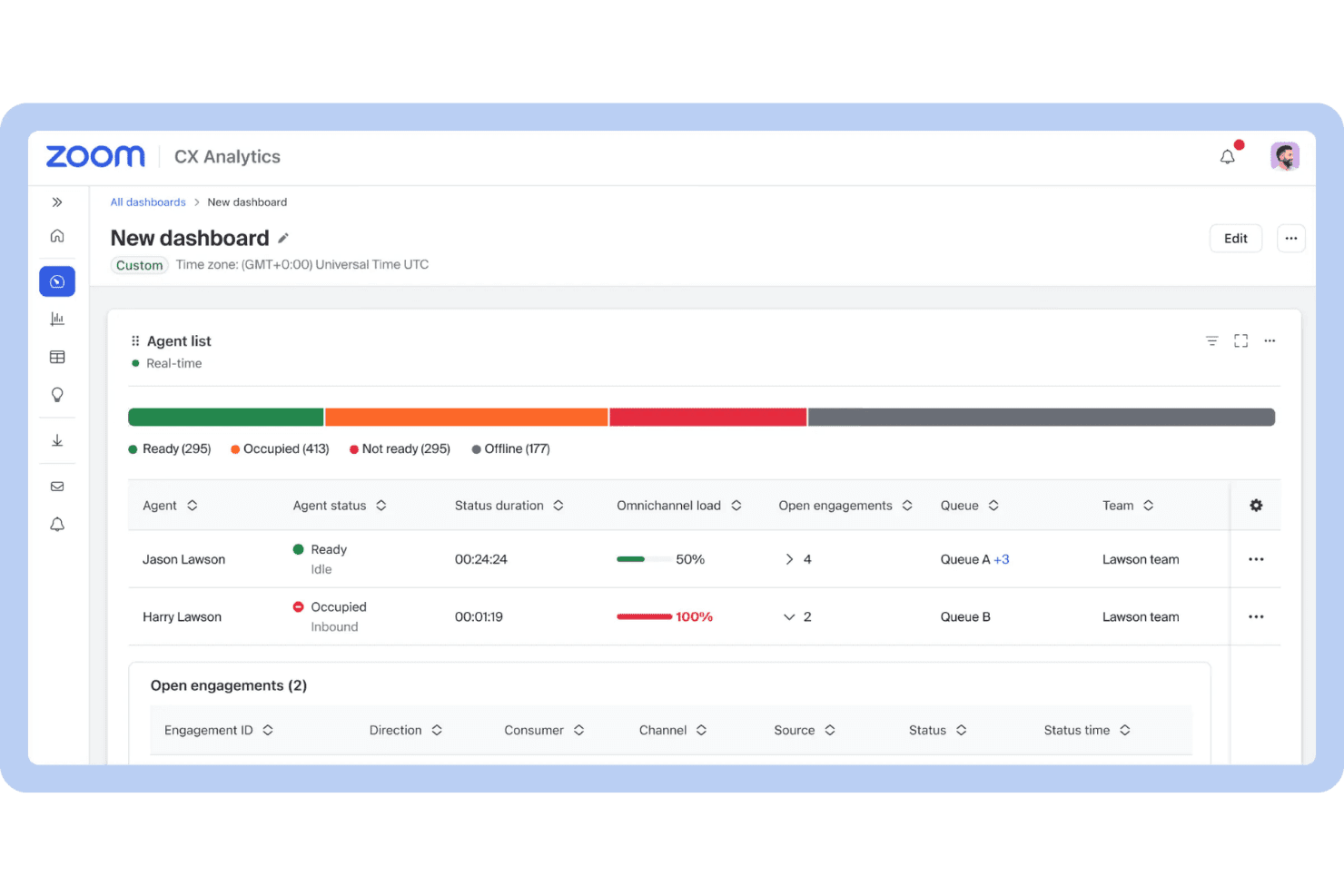Sort engagements by Status time
Viewport: 1344px width, 896px height.
coord(1125,730)
